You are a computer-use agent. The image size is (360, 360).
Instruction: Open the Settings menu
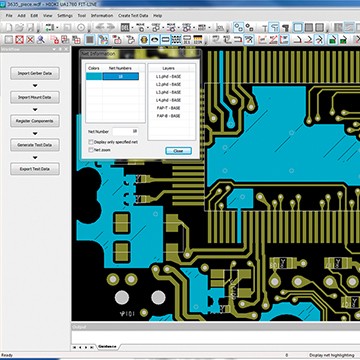point(65,16)
